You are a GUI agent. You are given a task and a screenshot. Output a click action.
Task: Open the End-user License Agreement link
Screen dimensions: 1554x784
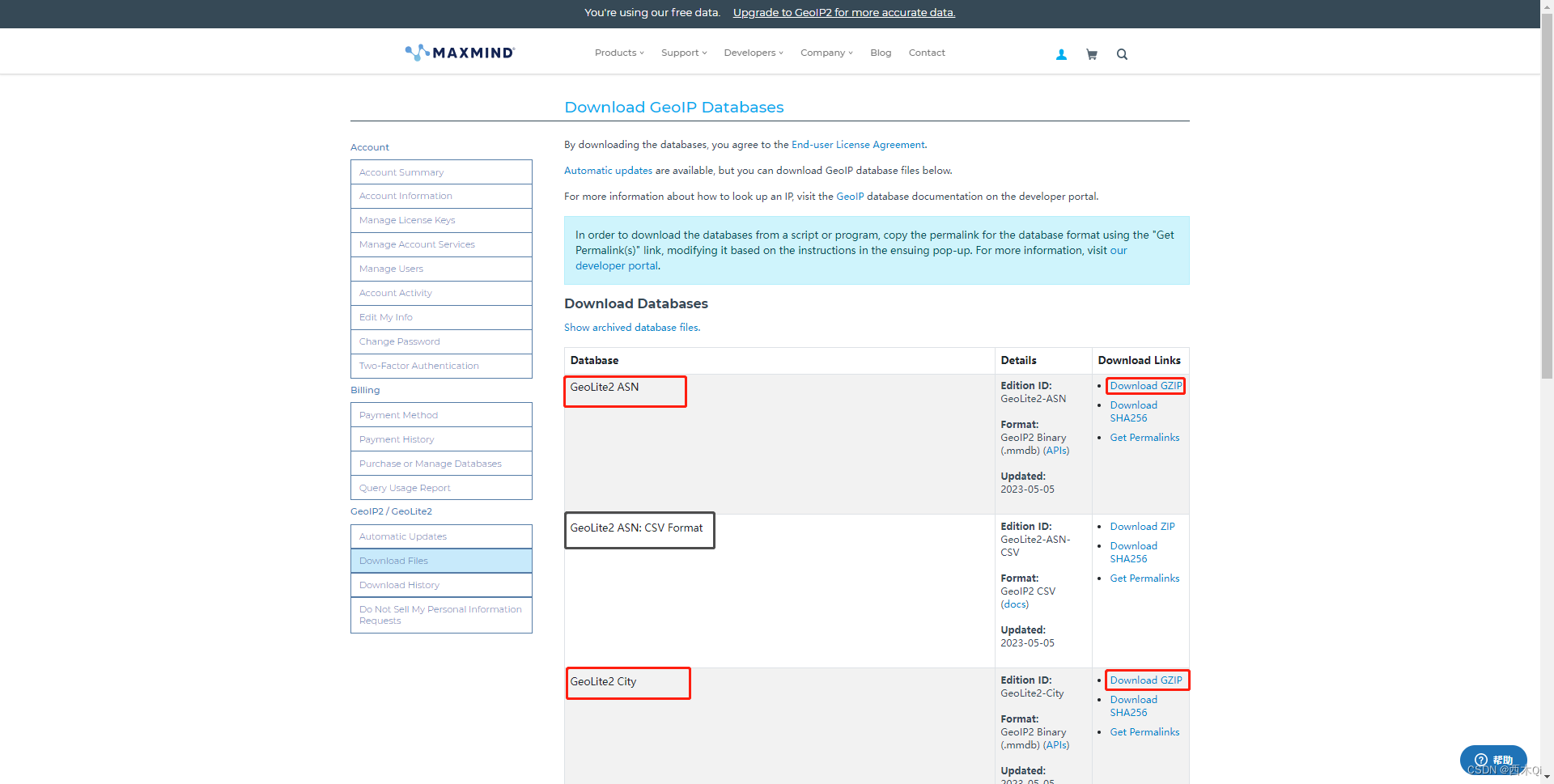point(858,145)
